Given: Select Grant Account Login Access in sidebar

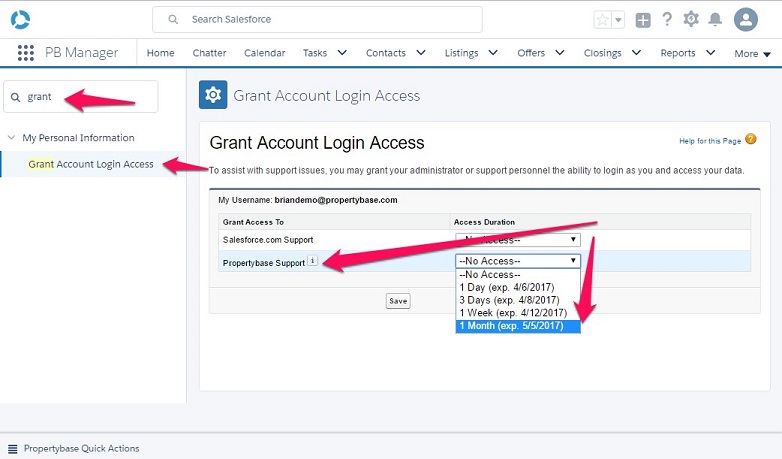Looking at the screenshot, I should pyautogui.click(x=91, y=164).
